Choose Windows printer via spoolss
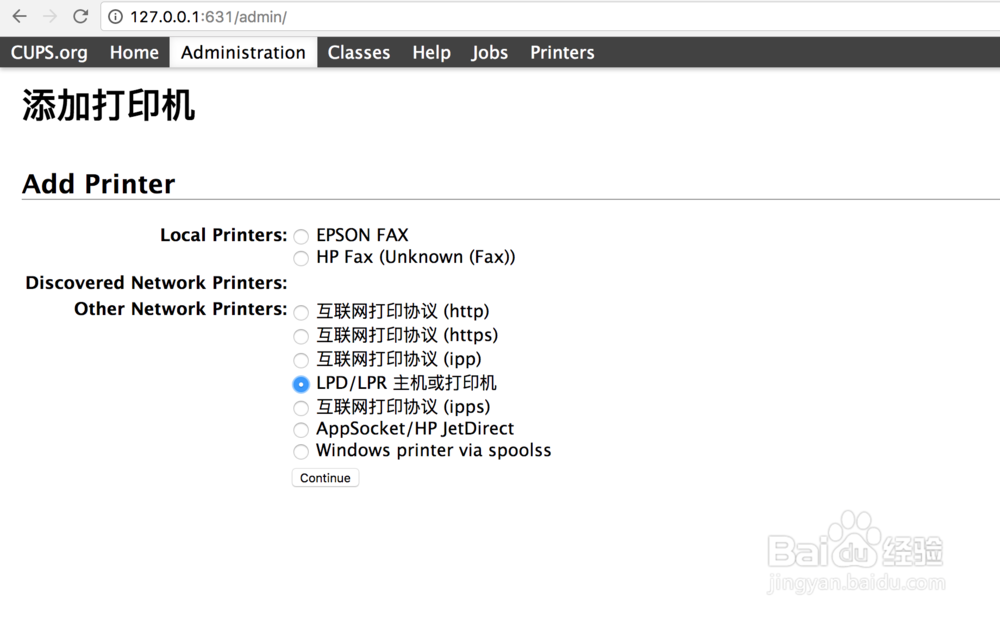The height and width of the screenshot is (617, 1000). (301, 452)
